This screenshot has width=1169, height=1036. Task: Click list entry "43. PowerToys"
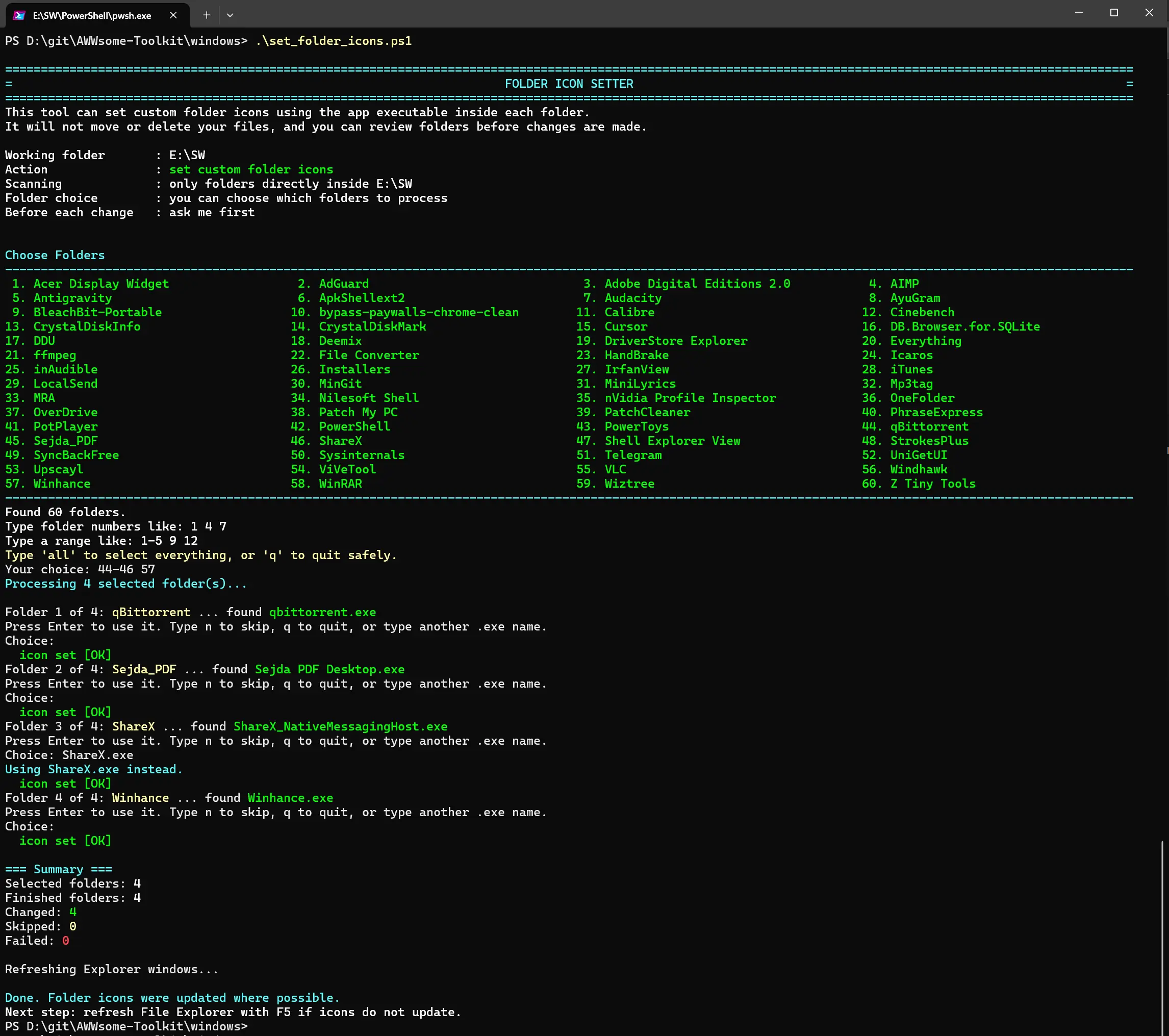click(622, 427)
